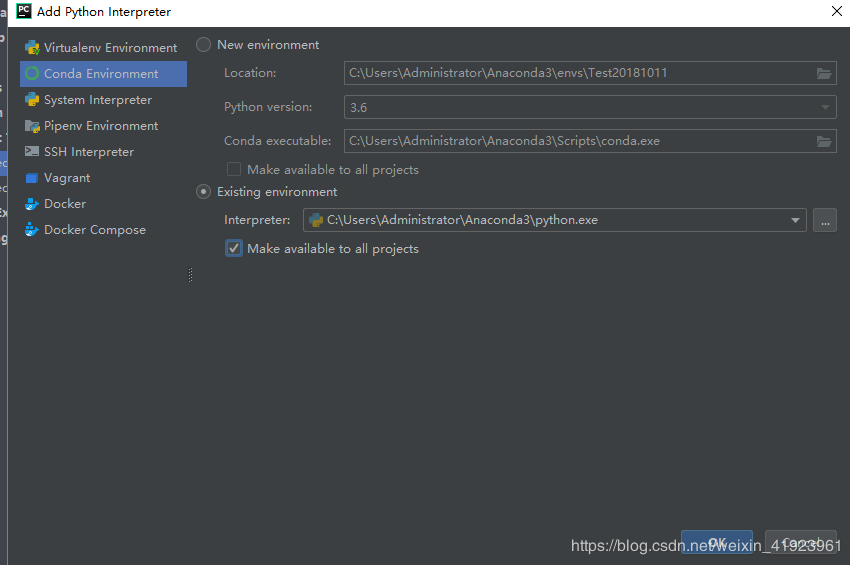Click the 'Add Python Interpreter' title text
The height and width of the screenshot is (565, 850).
coord(104,12)
